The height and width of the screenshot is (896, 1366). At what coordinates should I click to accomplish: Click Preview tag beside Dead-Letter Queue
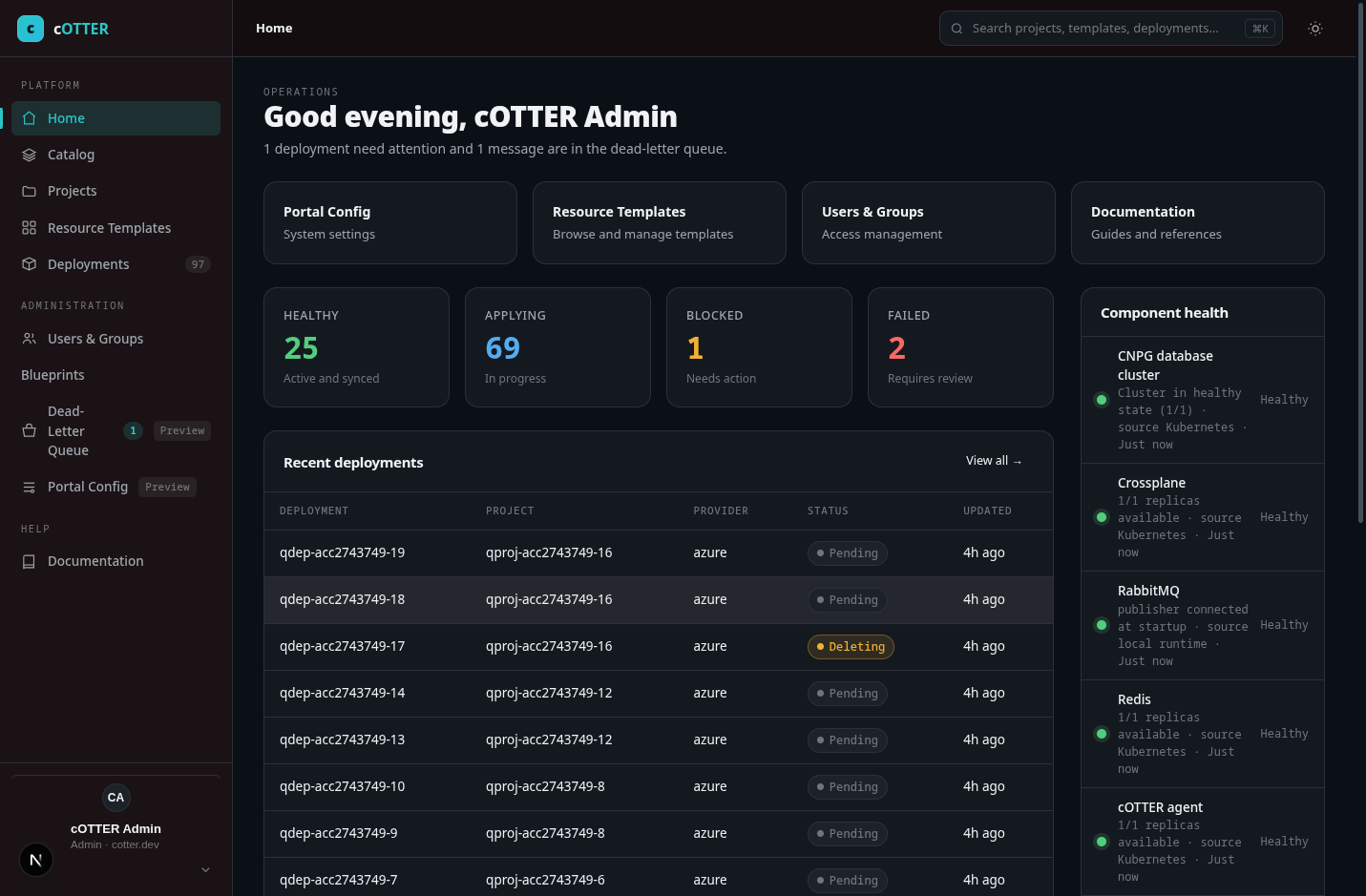coord(182,430)
